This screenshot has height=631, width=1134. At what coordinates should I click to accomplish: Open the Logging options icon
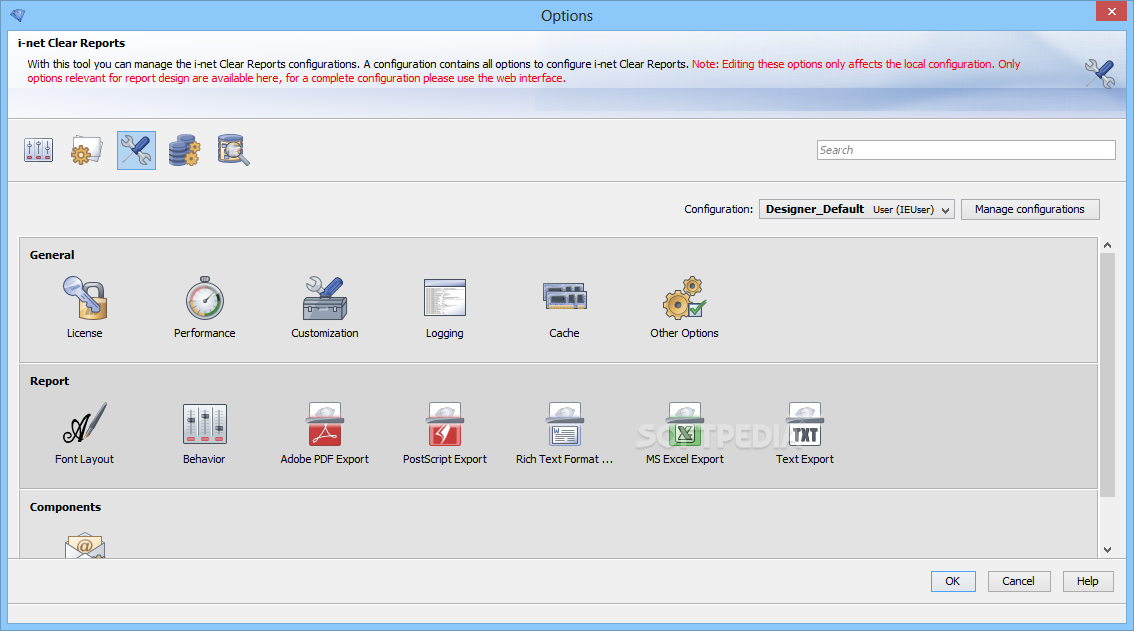[445, 298]
